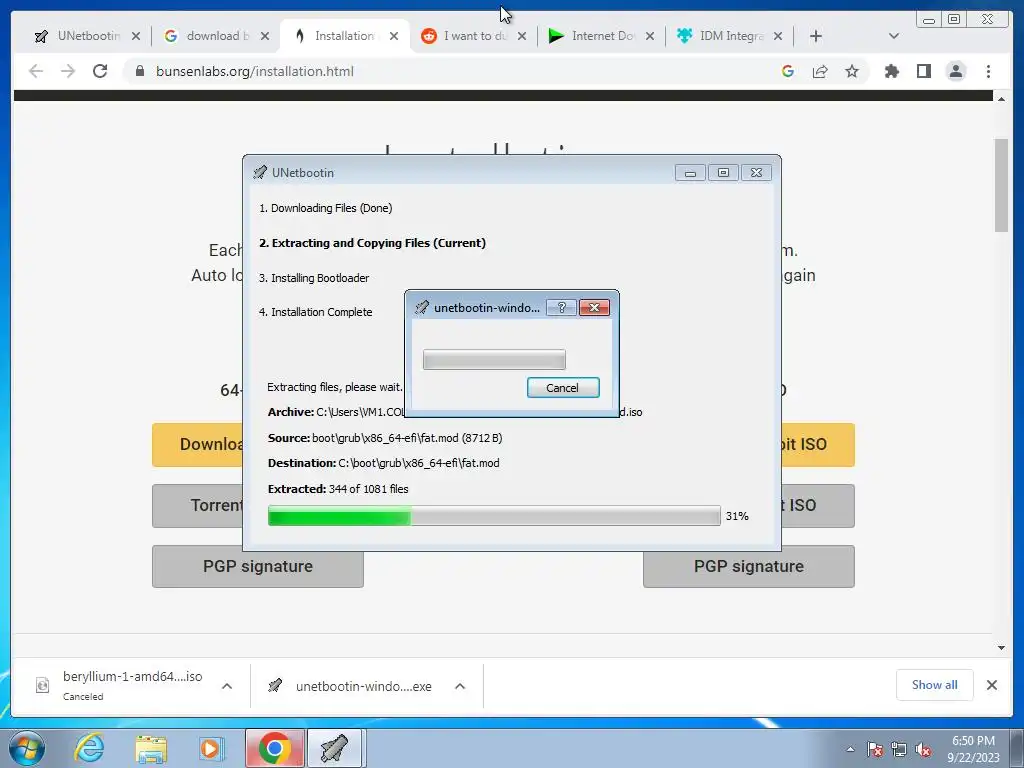Viewport: 1024px width, 768px height.
Task: Click 'Extracted: 344 of 1081 files' text
Action: pos(338,489)
